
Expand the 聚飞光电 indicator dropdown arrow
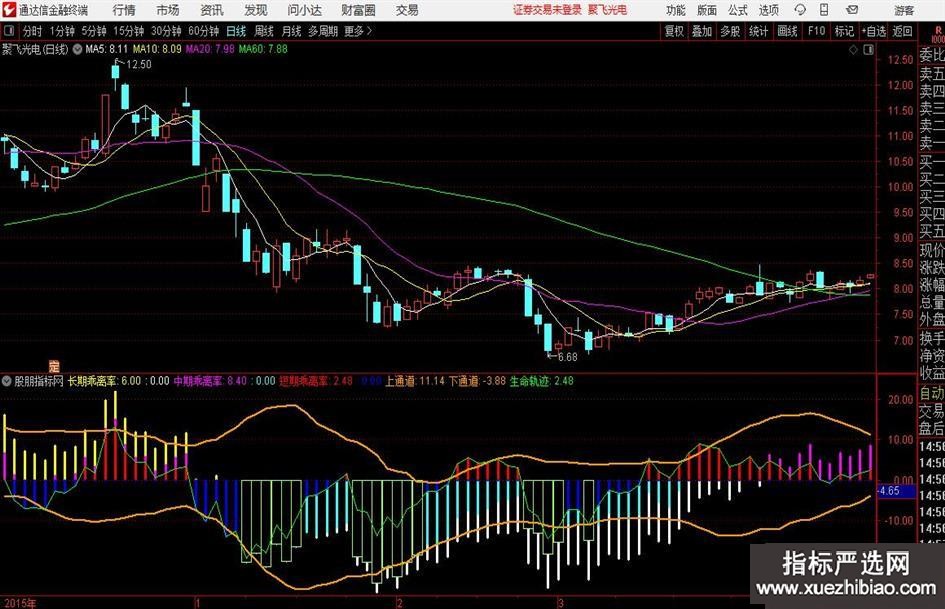(x=77, y=49)
